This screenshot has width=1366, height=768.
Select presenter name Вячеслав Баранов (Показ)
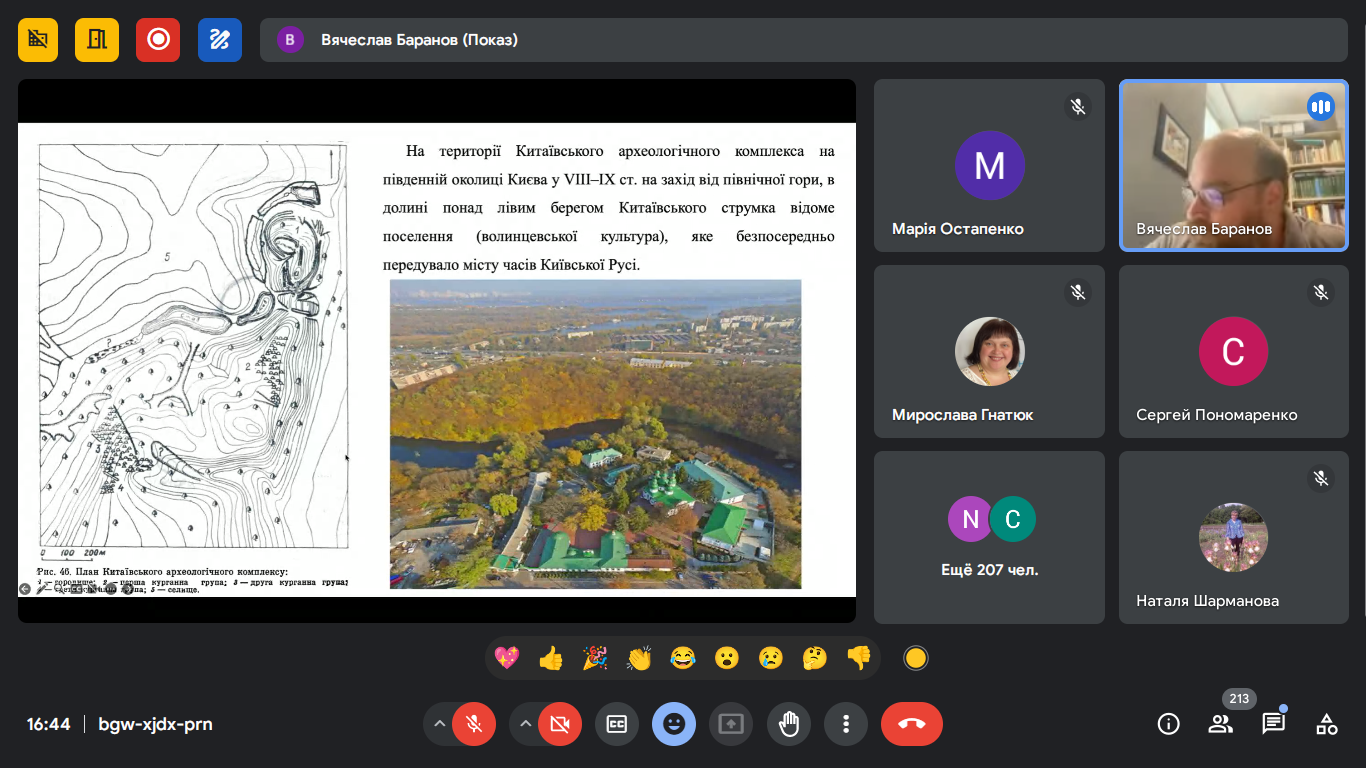tap(419, 40)
